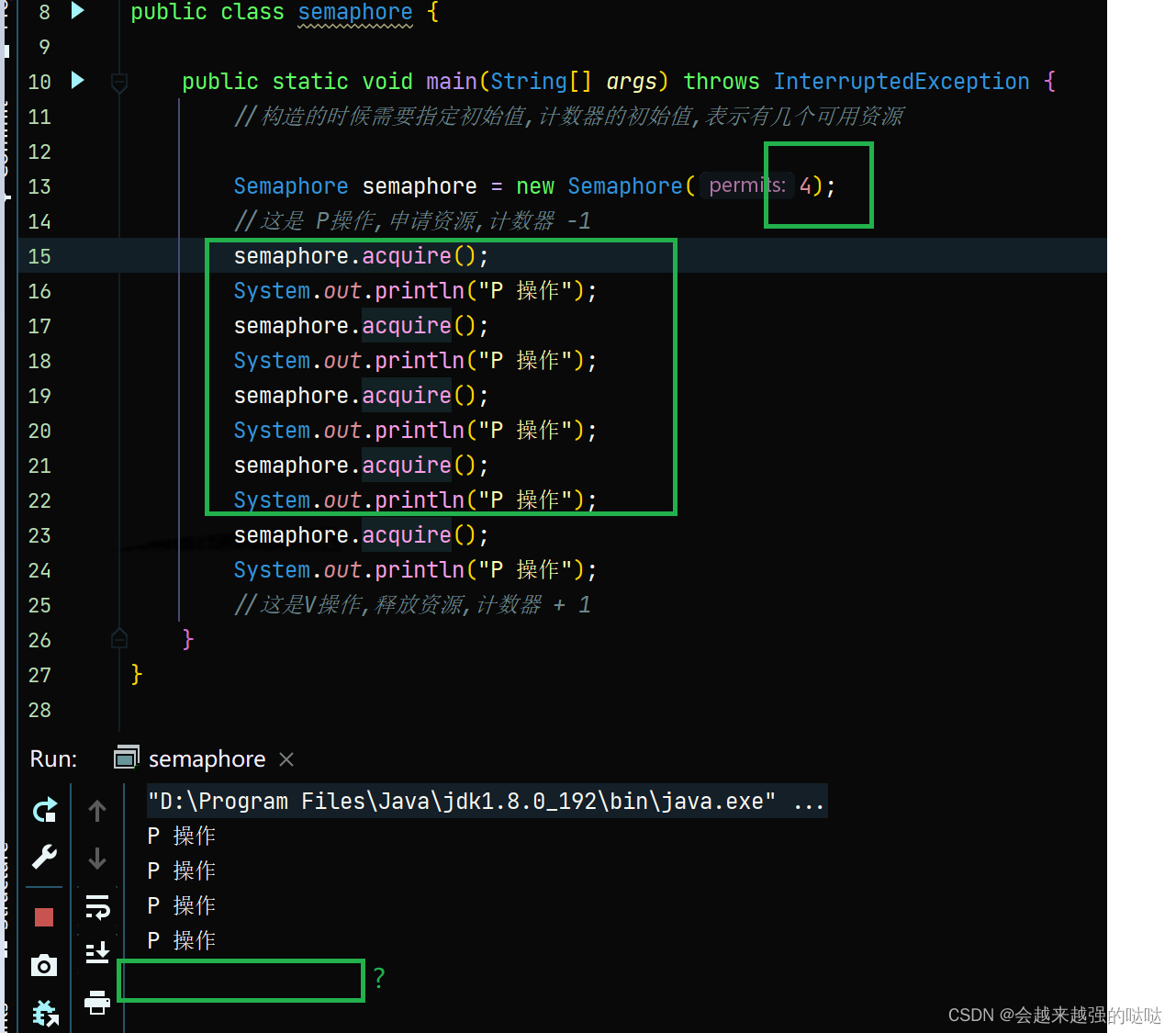This screenshot has height=1033, width=1176.
Task: Toggle soft-wrap in the run console
Action: click(97, 907)
